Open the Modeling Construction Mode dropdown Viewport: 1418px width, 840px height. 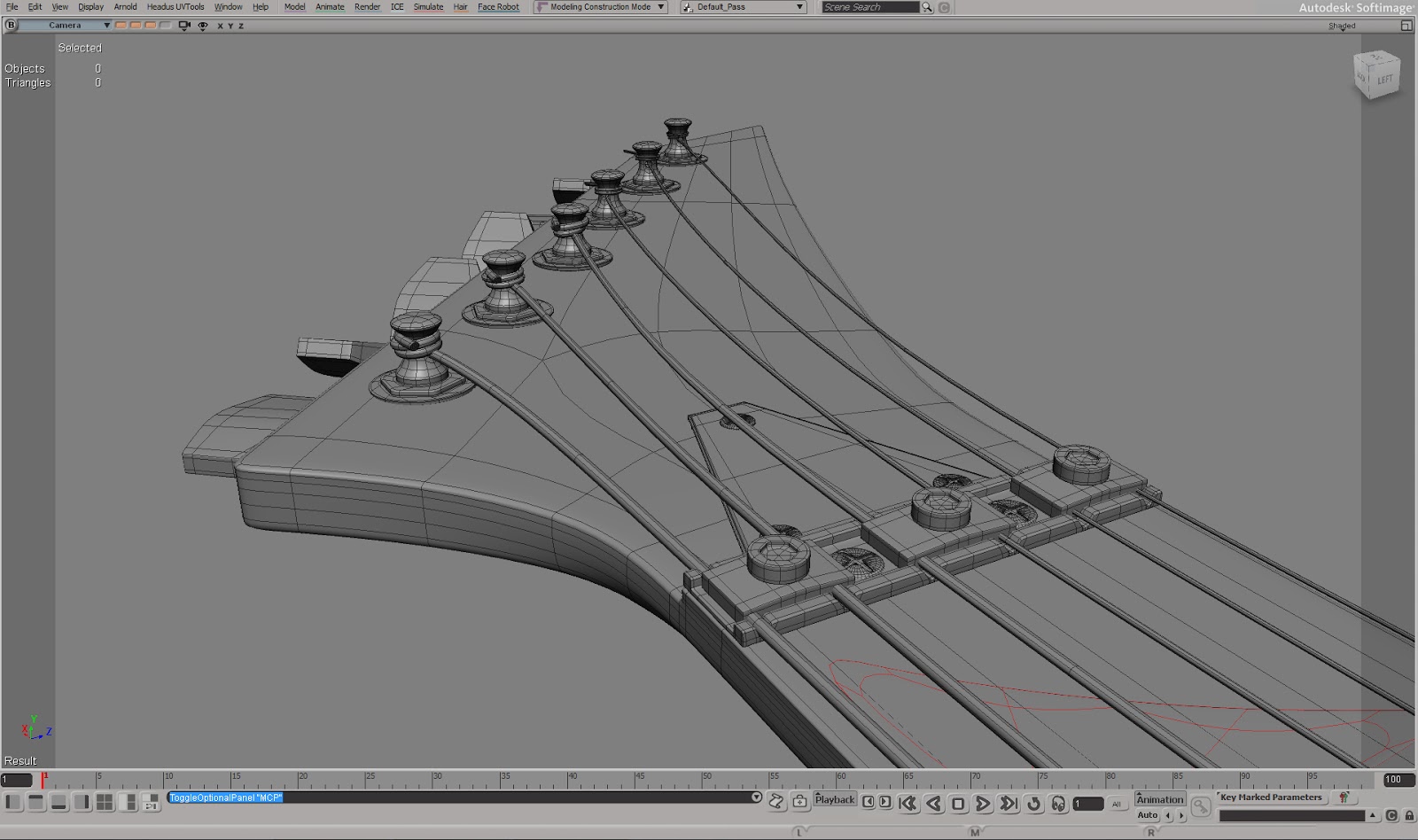pyautogui.click(x=599, y=7)
